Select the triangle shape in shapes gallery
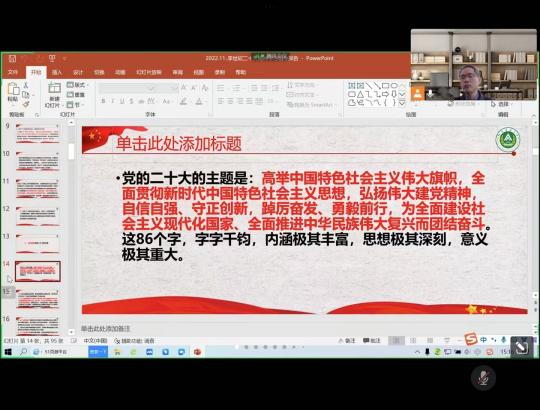 (x=360, y=94)
